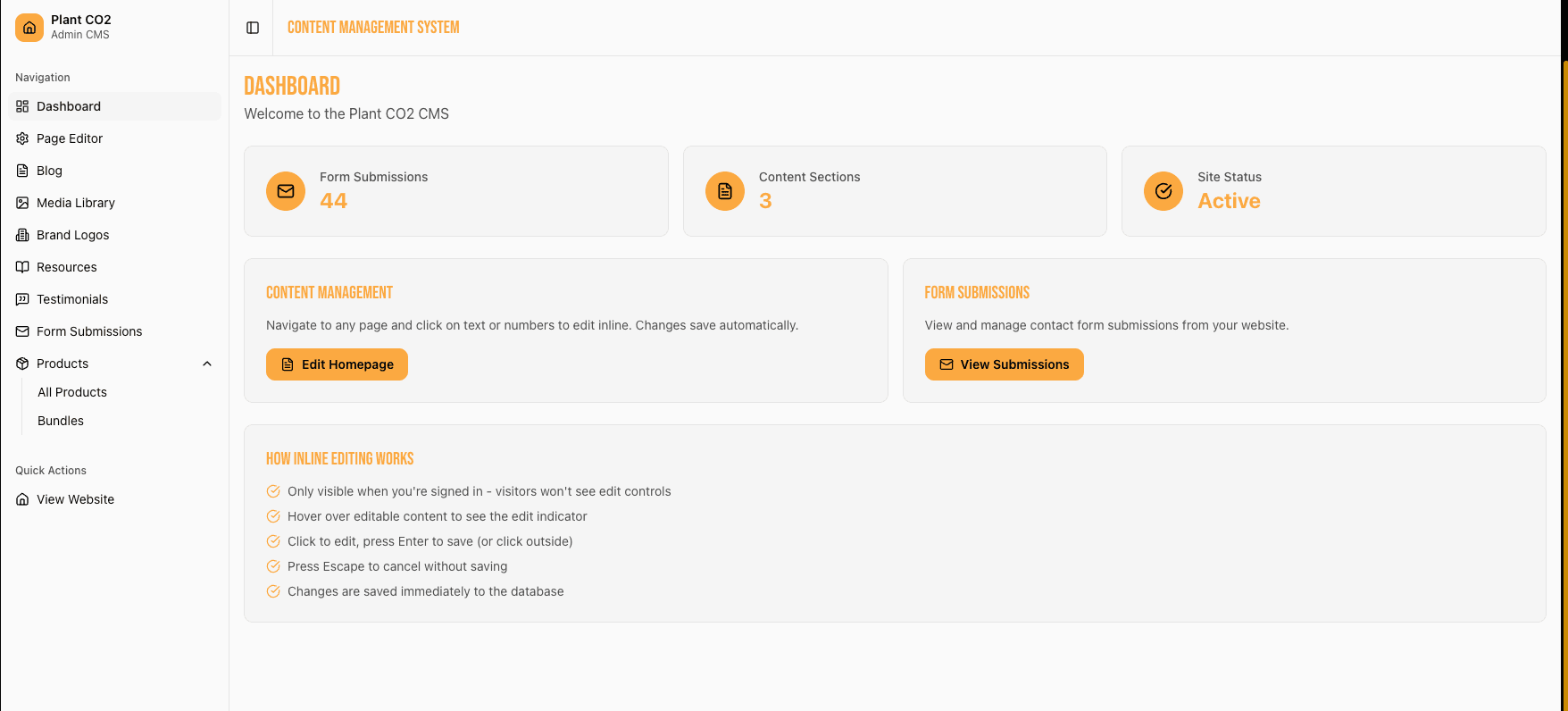Click the Blog icon in navigation
This screenshot has height=711, width=1568.
21,171
